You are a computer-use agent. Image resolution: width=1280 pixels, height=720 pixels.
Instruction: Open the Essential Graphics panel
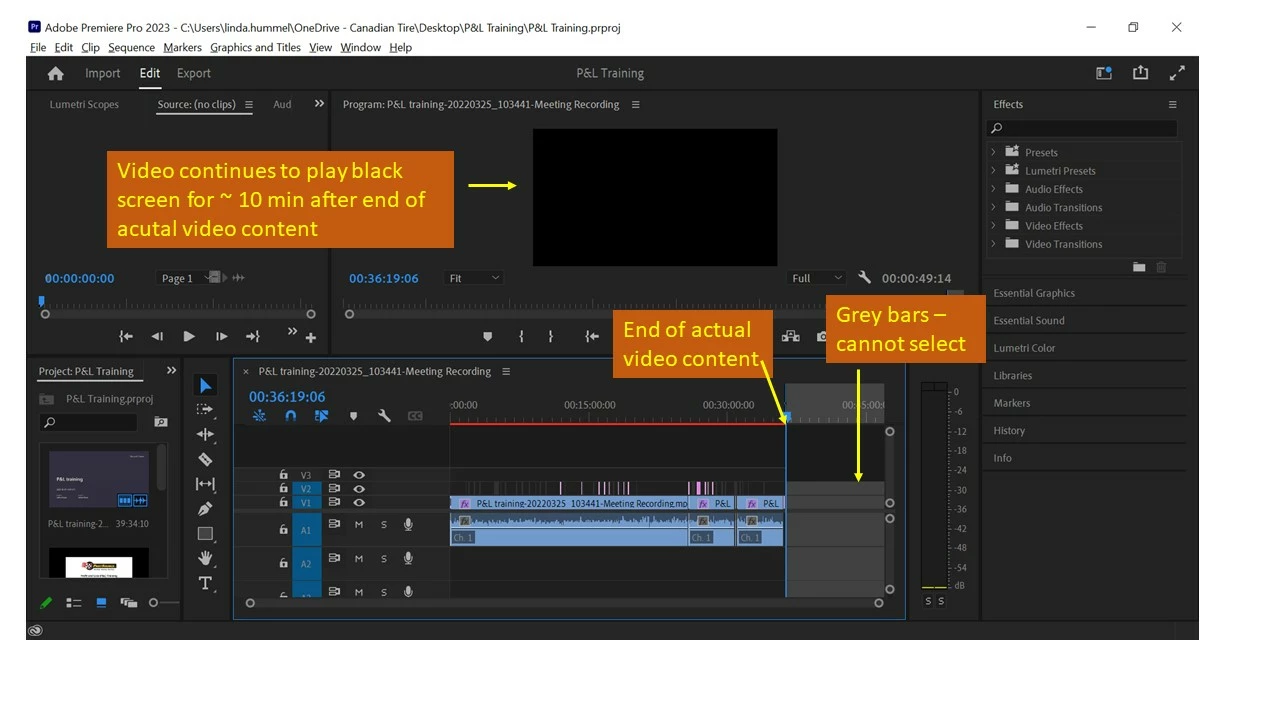(x=1034, y=293)
